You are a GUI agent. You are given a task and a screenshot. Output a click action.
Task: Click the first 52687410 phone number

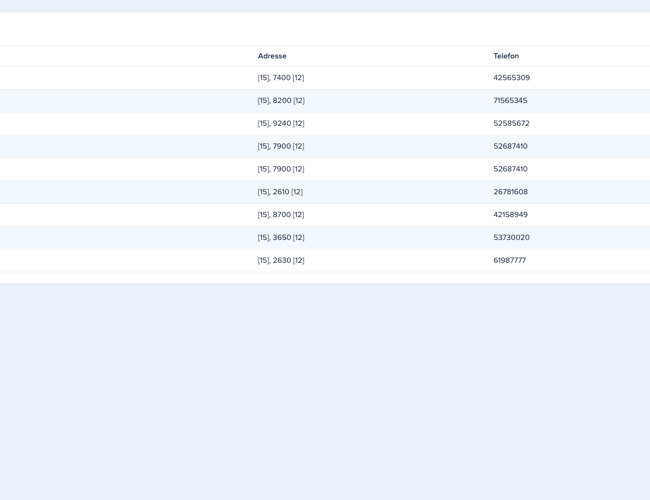(x=510, y=146)
